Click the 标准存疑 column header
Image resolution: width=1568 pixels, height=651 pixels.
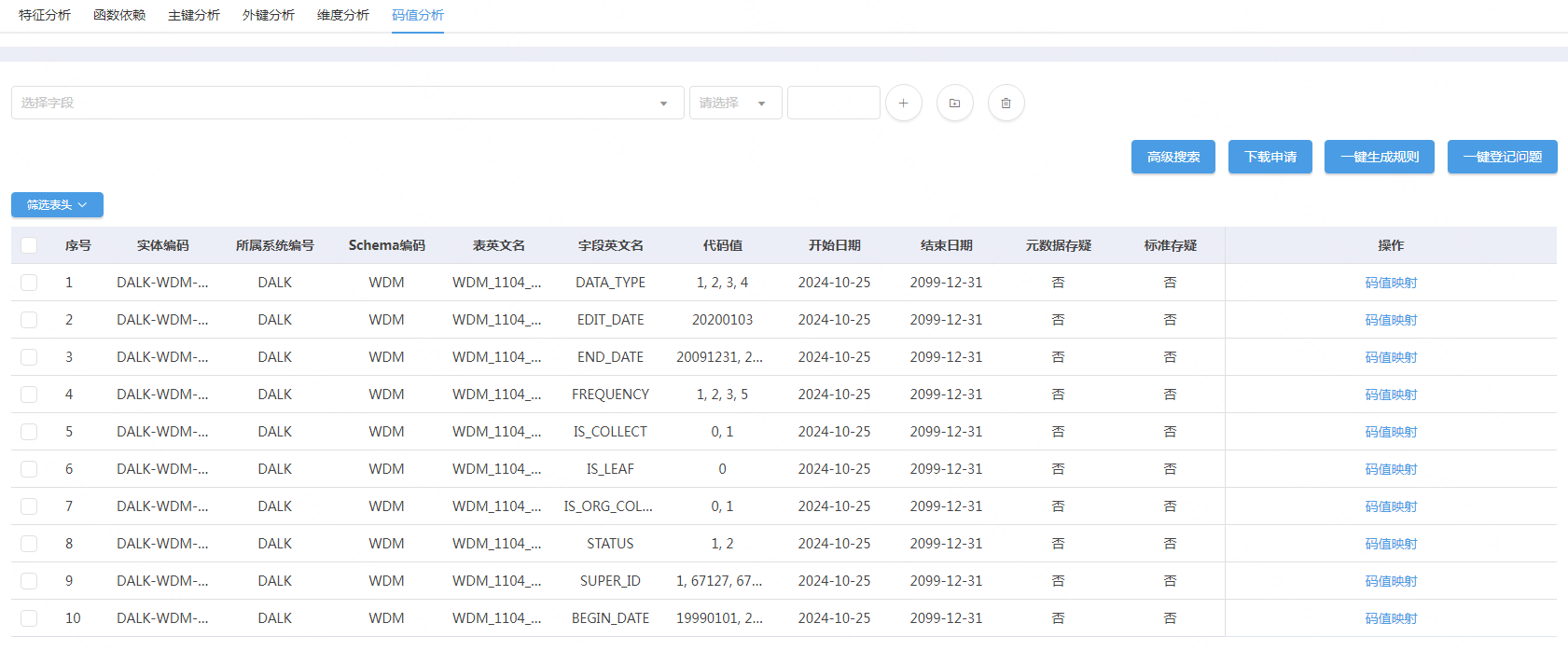tap(1171, 245)
